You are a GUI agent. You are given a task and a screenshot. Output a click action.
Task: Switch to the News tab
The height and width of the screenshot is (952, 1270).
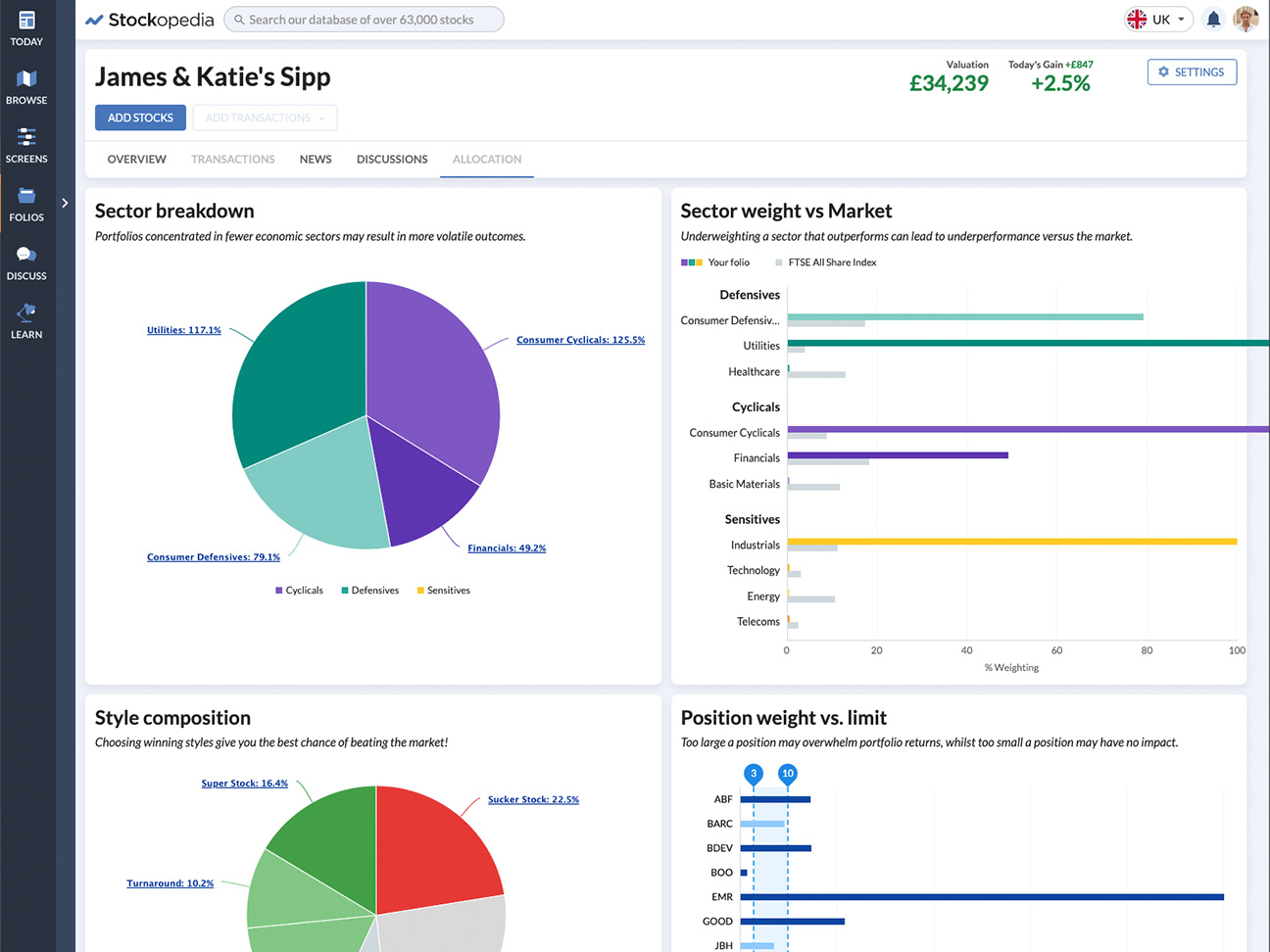point(316,159)
